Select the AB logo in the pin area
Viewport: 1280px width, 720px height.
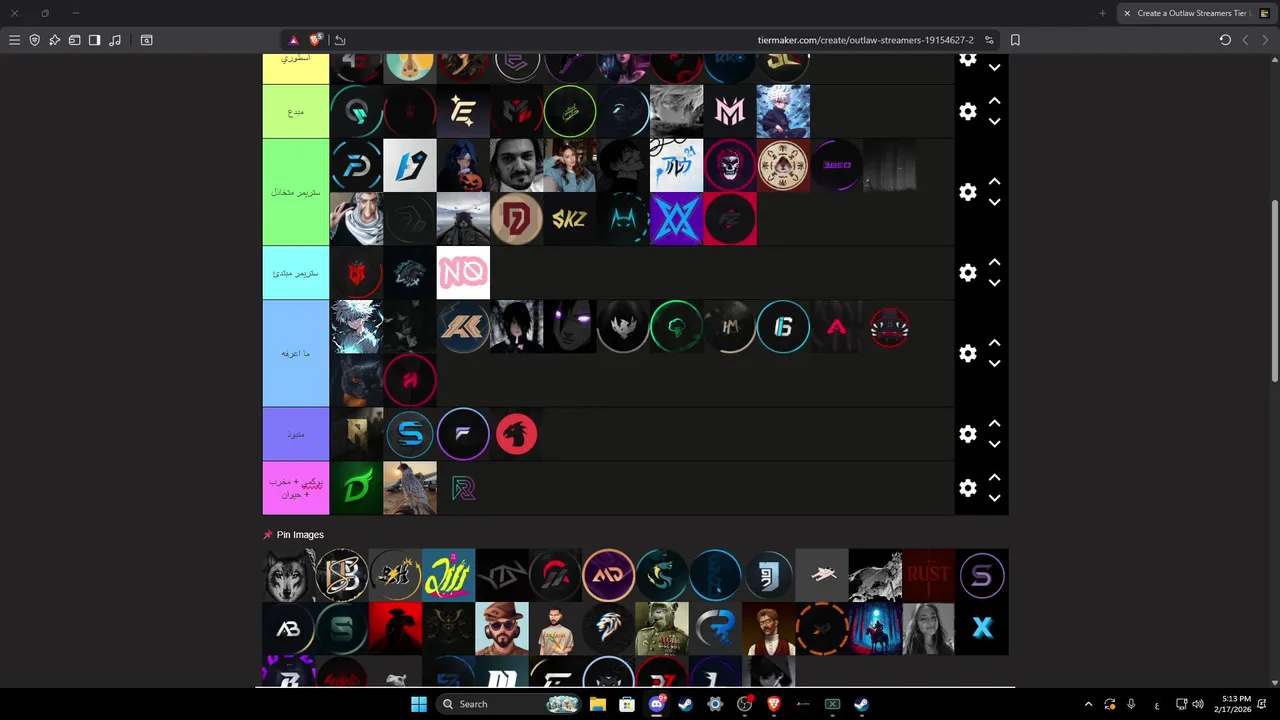pos(288,628)
